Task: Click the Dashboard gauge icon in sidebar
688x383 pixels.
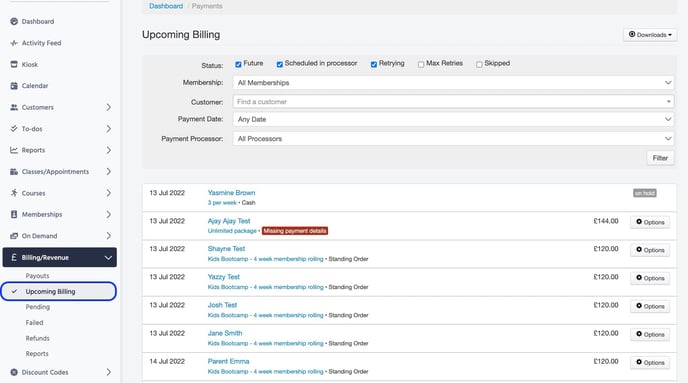Action: 14,21
